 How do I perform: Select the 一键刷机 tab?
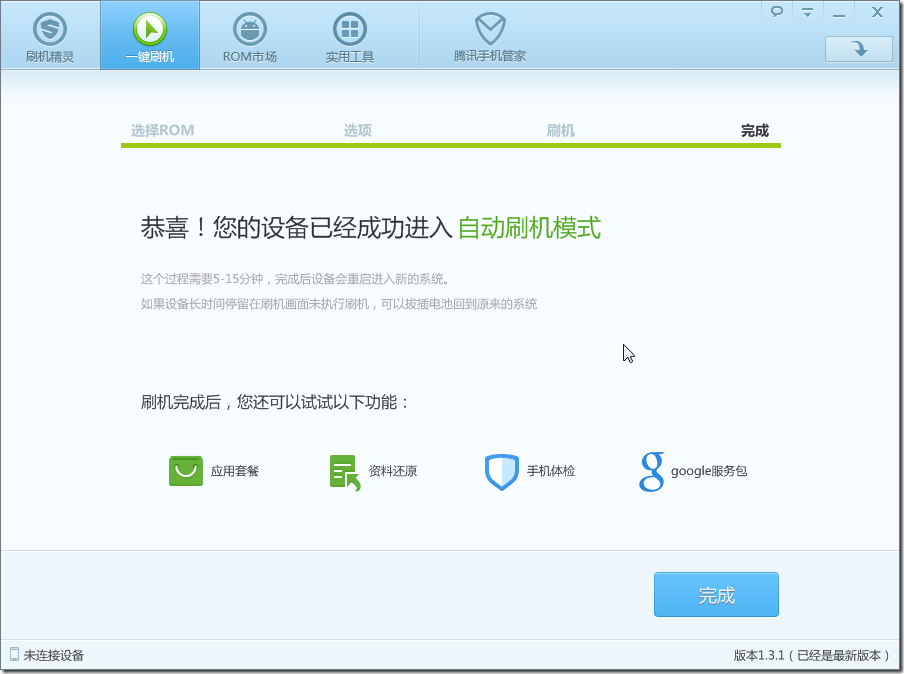click(x=150, y=36)
